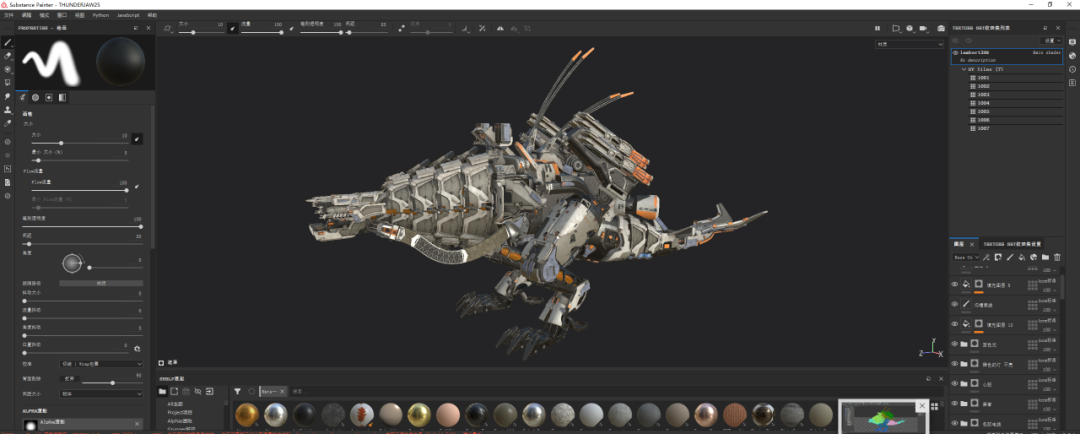1080x434 pixels.
Task: Select UV tile 1004 in the list
Action: click(x=983, y=103)
